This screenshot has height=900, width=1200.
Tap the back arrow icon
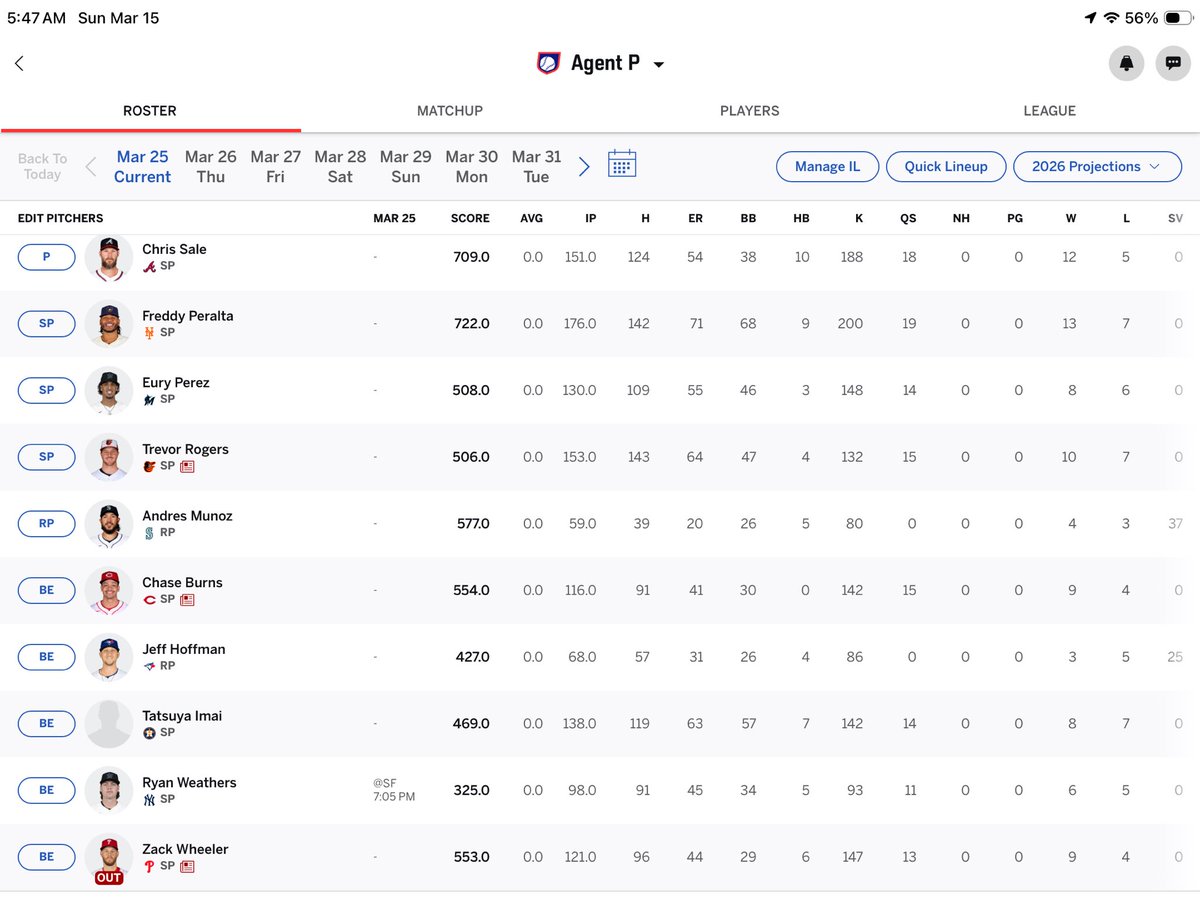tap(19, 63)
